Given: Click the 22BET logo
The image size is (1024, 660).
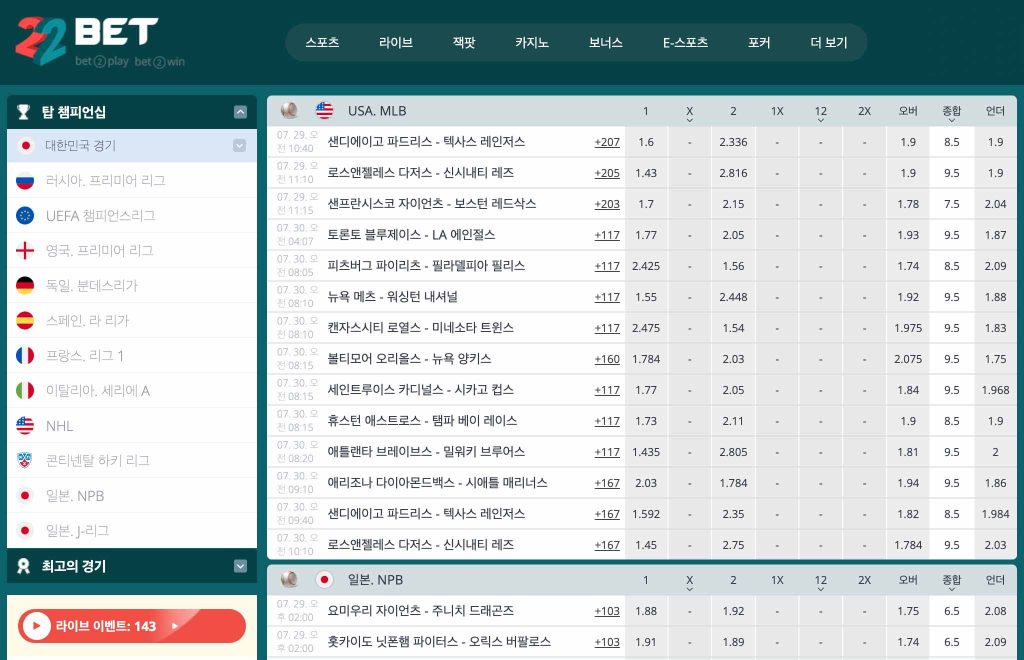Looking at the screenshot, I should coord(99,40).
